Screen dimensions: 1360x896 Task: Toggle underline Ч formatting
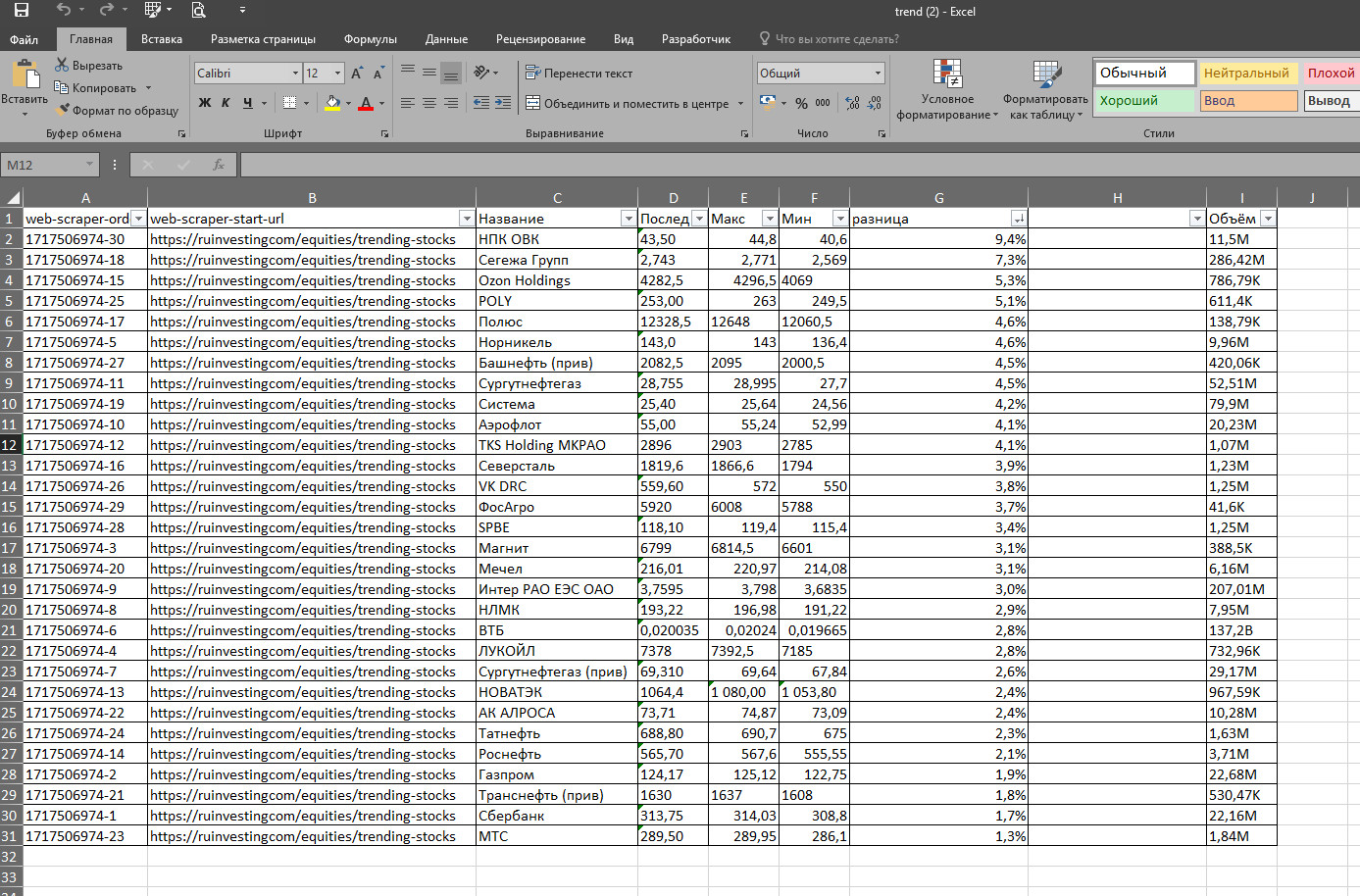tap(247, 103)
